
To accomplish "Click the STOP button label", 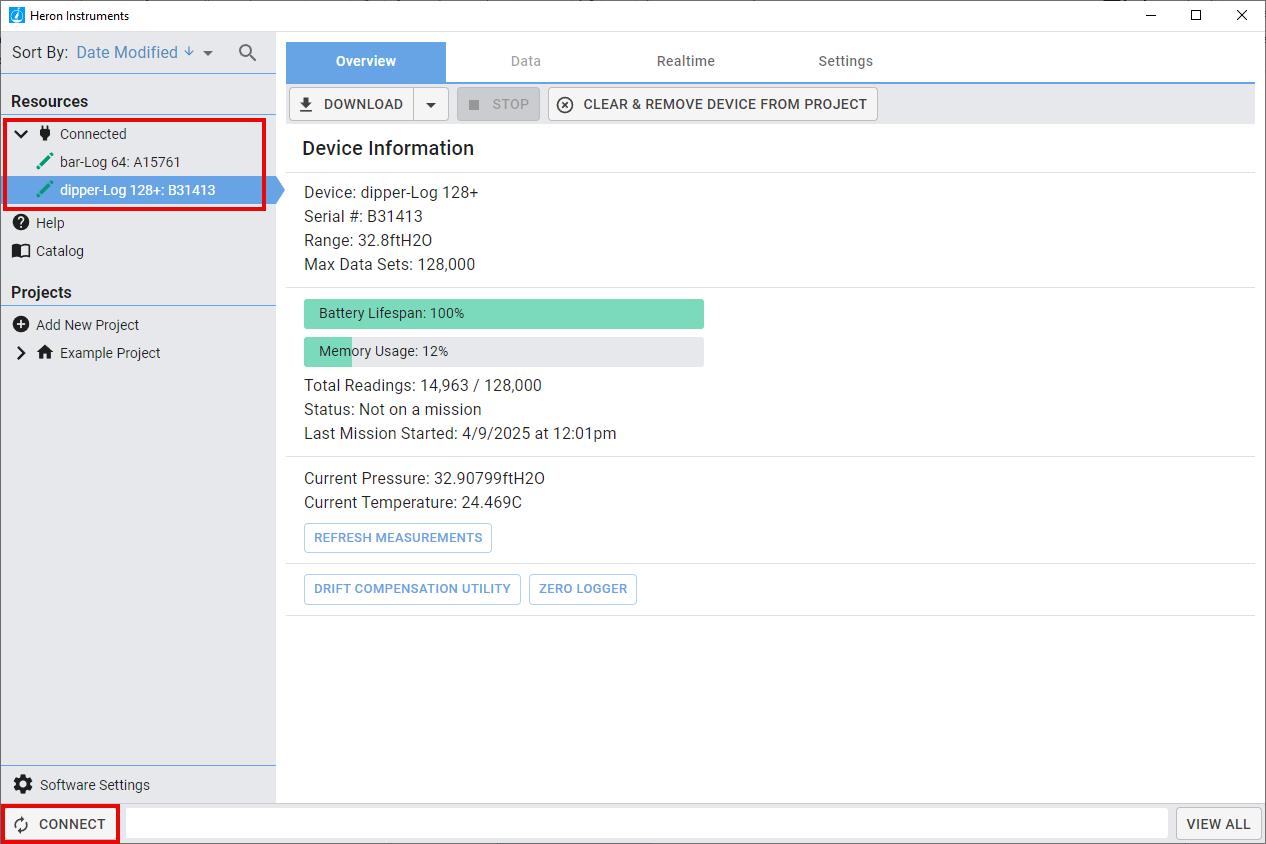I will [x=510, y=104].
